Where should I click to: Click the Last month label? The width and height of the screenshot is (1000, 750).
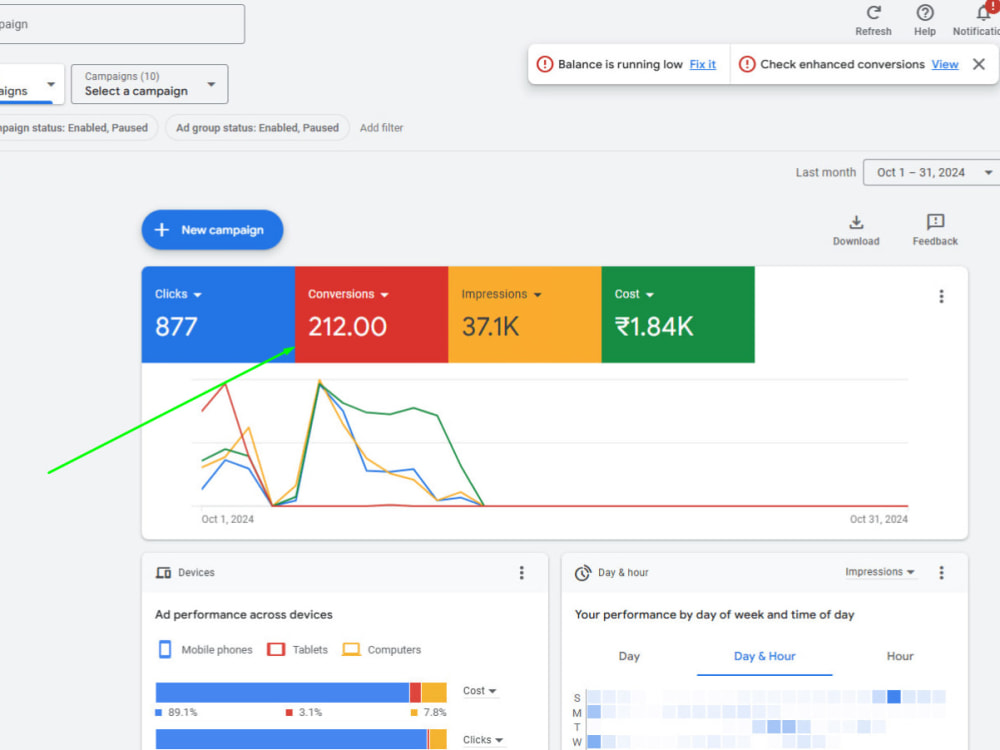pyautogui.click(x=826, y=172)
